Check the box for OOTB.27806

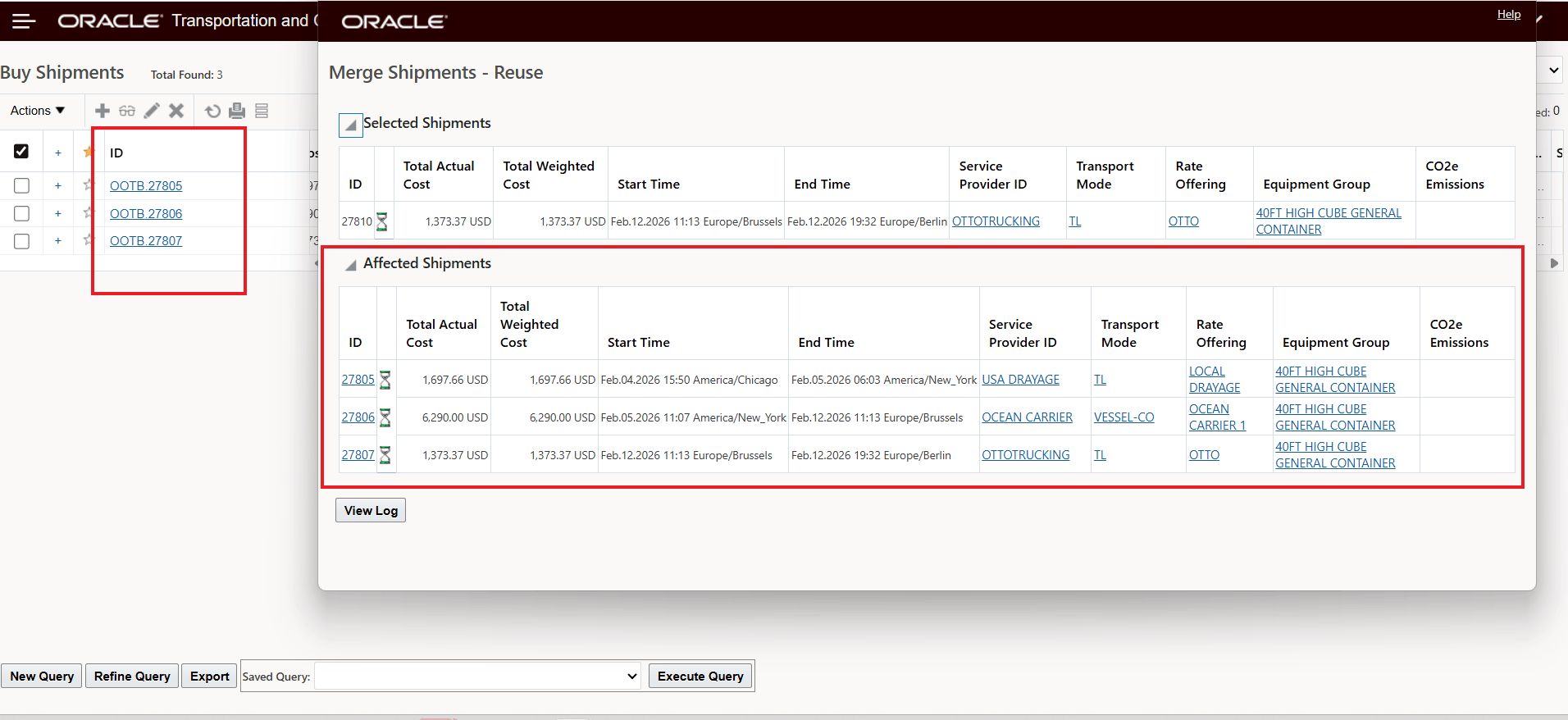tap(22, 213)
